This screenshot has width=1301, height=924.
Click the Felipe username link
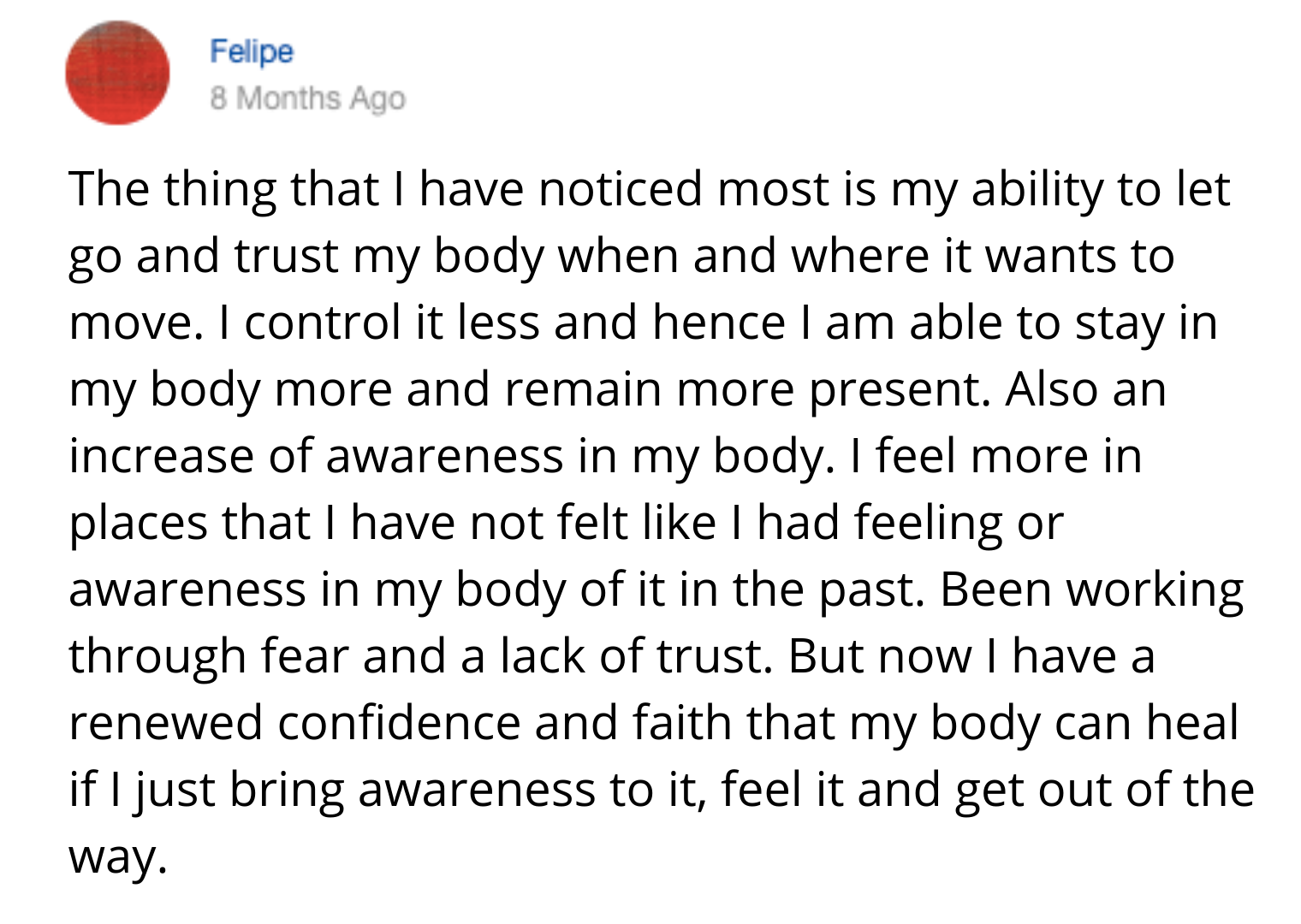252,51
